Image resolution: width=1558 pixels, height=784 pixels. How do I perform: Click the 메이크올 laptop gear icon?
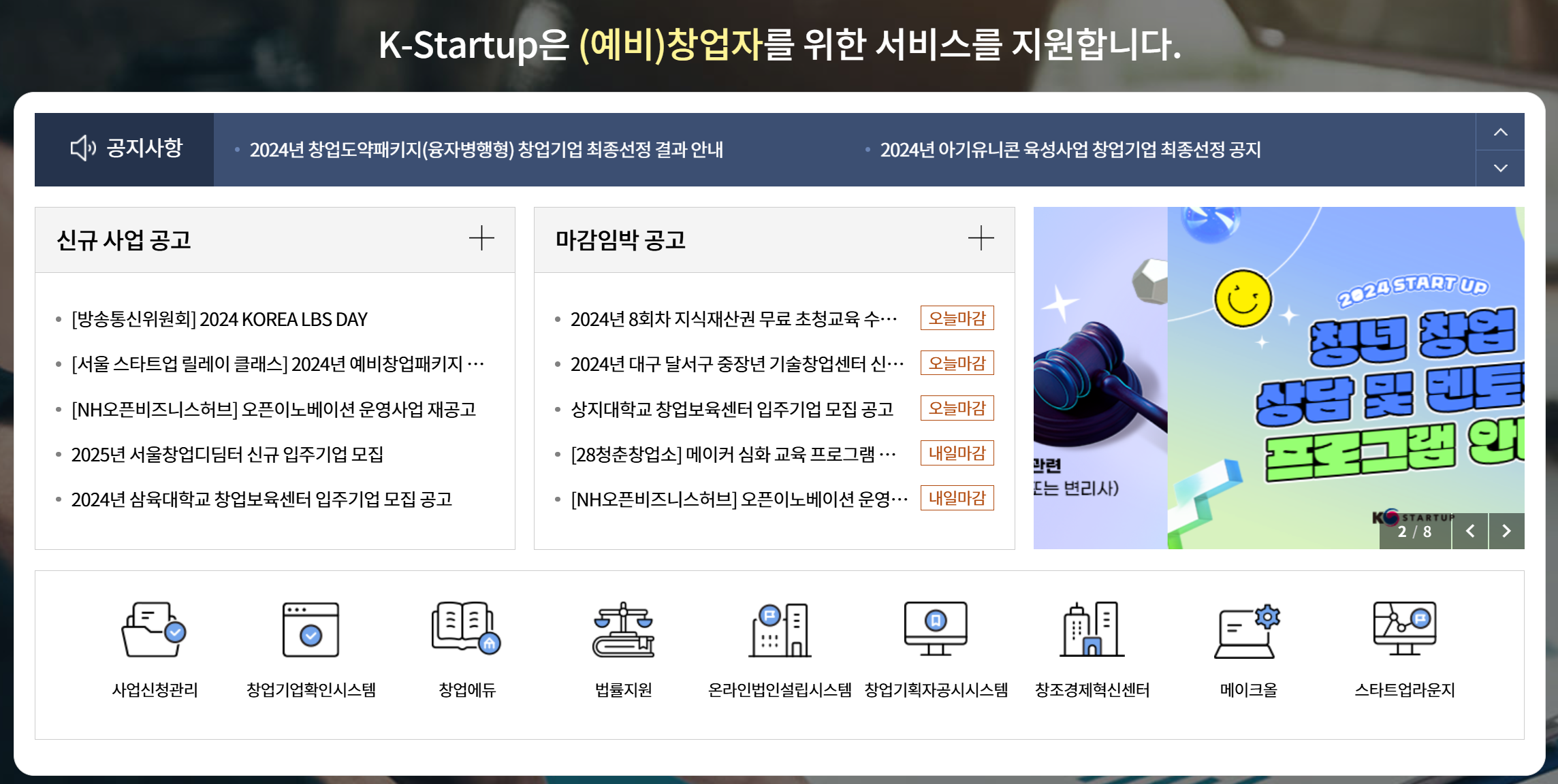point(1247,631)
